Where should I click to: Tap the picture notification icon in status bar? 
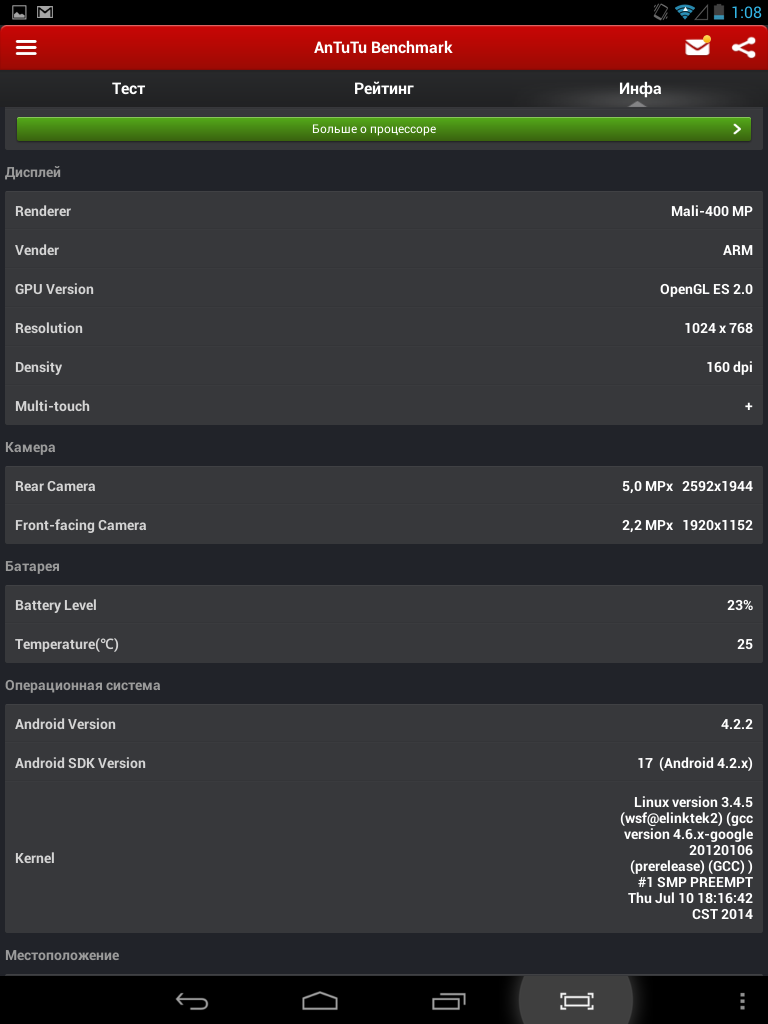pyautogui.click(x=19, y=11)
